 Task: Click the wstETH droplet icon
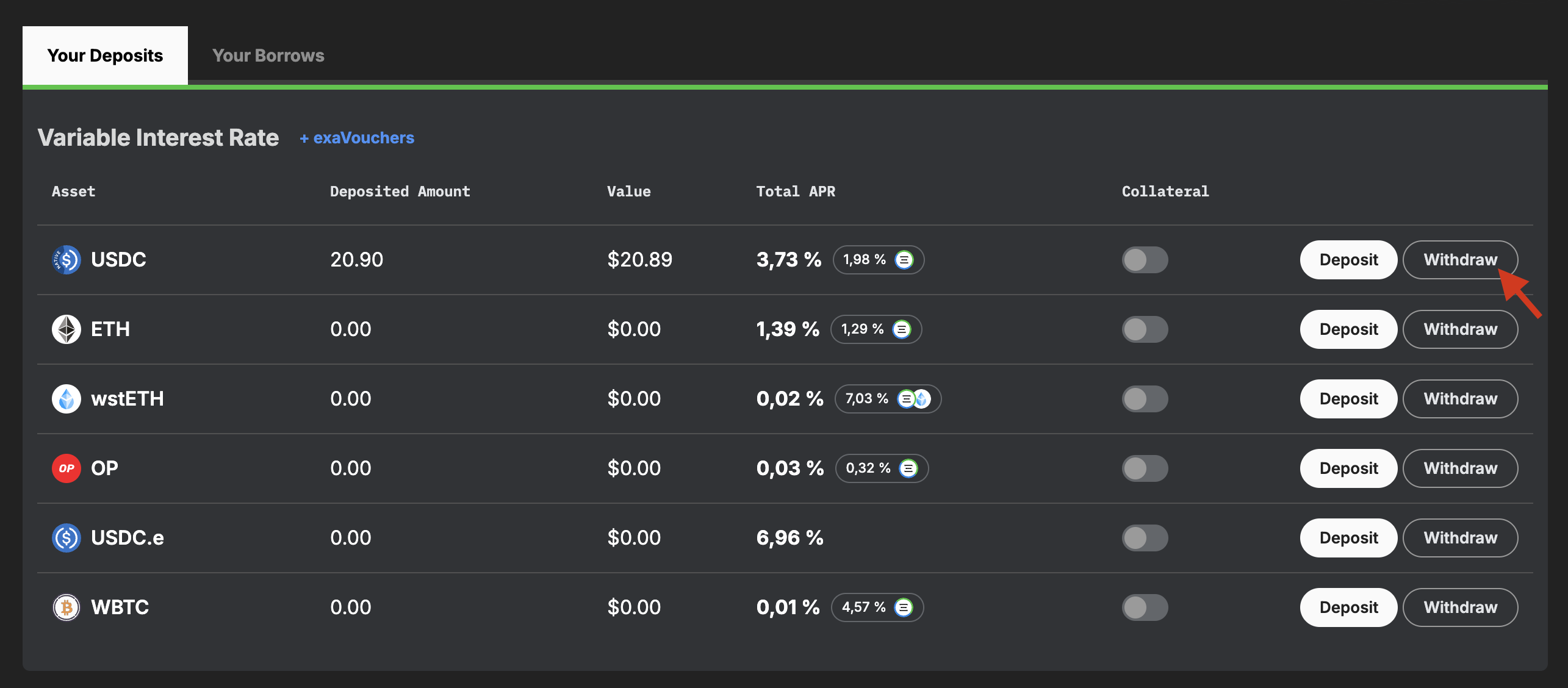tap(67, 399)
